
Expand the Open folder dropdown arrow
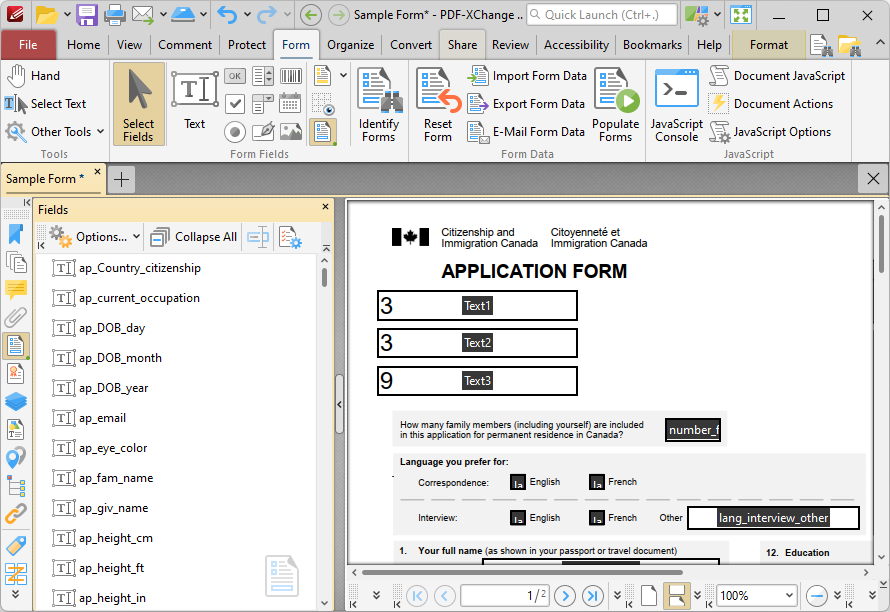(x=67, y=15)
